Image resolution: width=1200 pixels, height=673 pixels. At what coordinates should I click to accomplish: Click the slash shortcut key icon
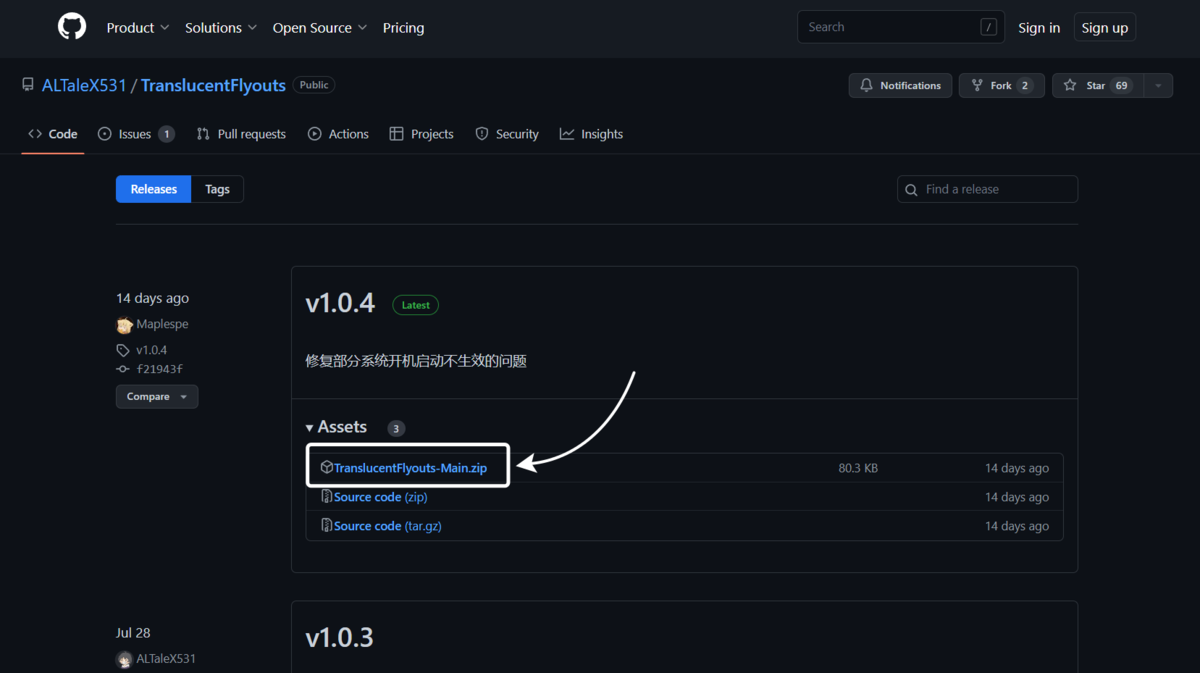point(989,27)
